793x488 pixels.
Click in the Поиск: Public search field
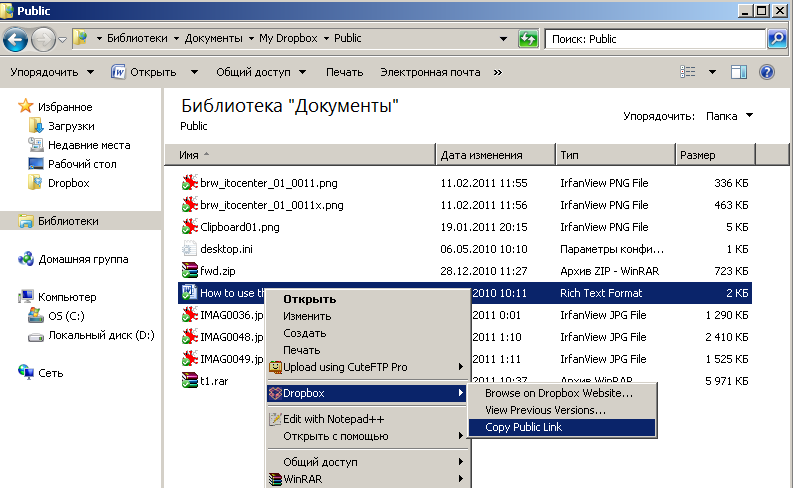pos(655,39)
